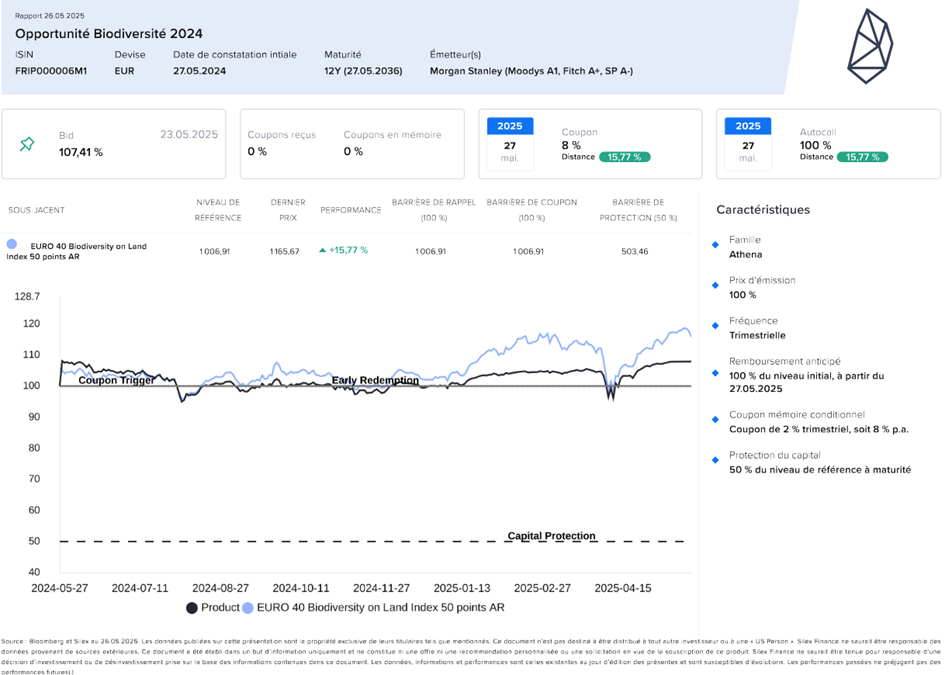Click the BARRIÈRE DE RAPPEL column header
The image size is (945, 675).
click(434, 210)
